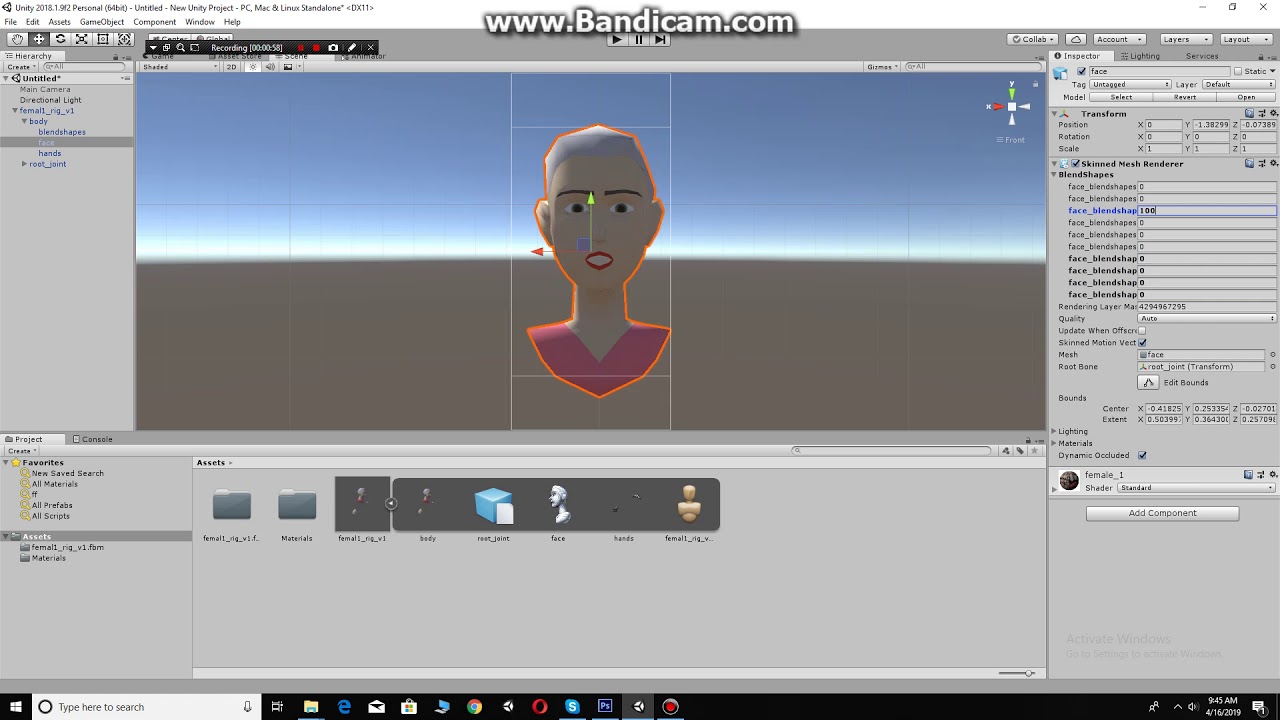Open the Layer dropdown showing Default
This screenshot has width=1280, height=720.
pos(1239,85)
